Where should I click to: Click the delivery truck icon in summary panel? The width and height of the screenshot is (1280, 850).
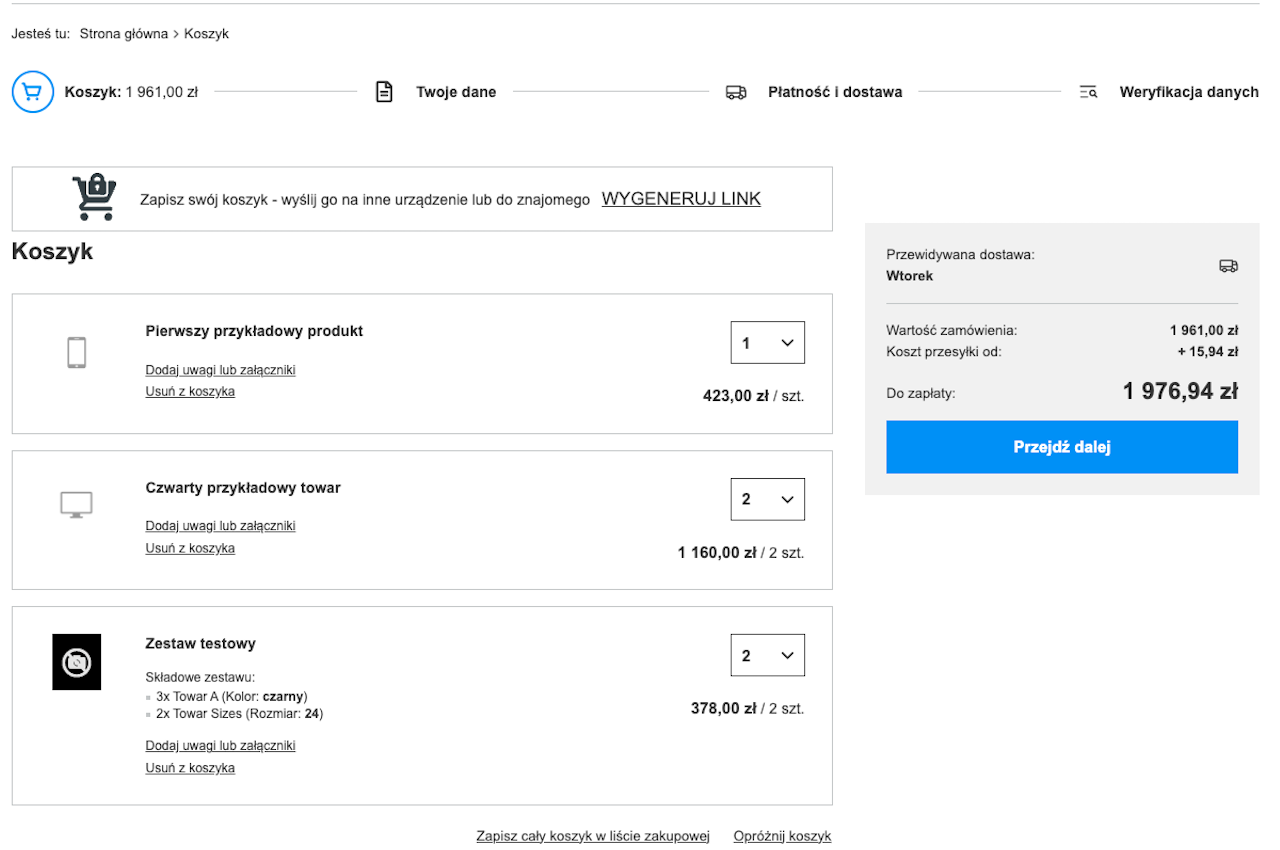(1228, 266)
